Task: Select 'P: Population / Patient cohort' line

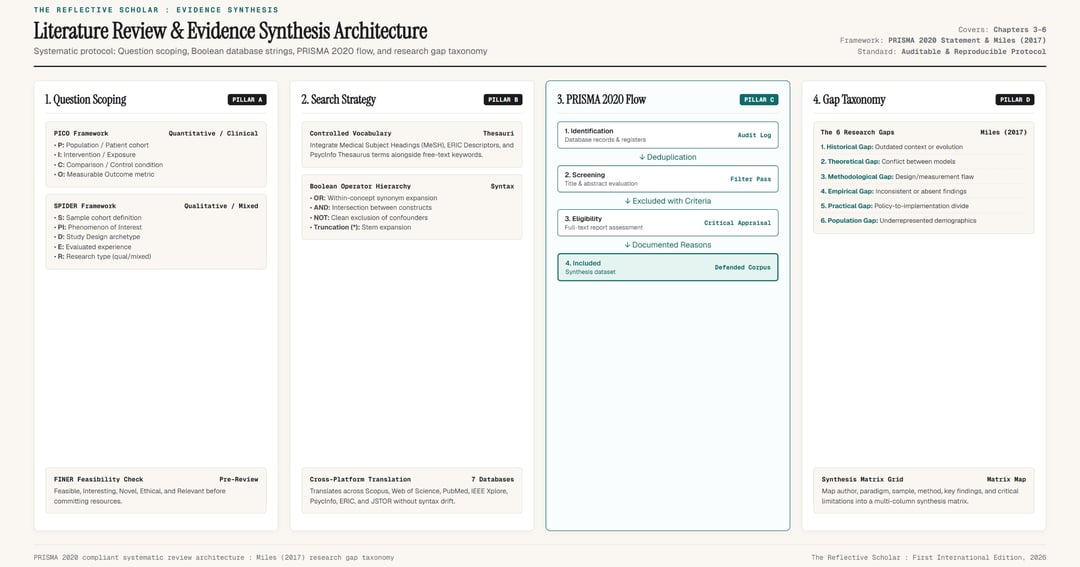Action: point(101,145)
